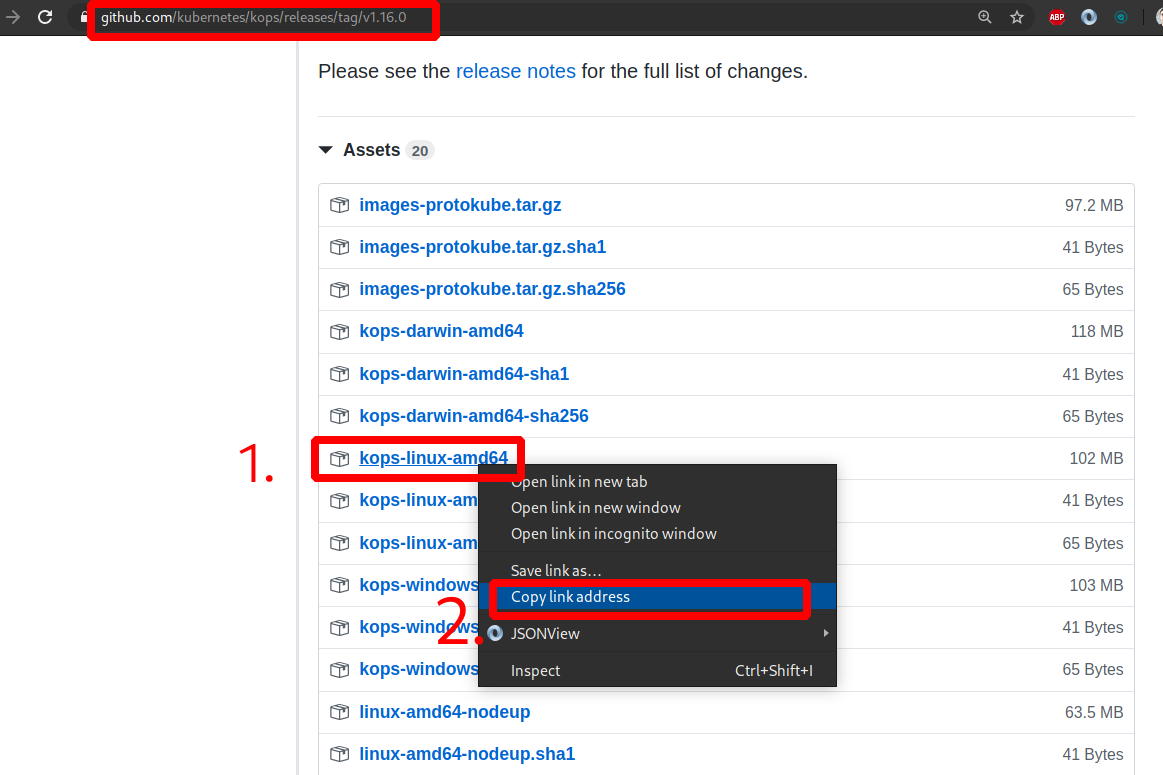Click the 102 MB size text
Viewport: 1163px width, 775px height.
pos(1096,458)
